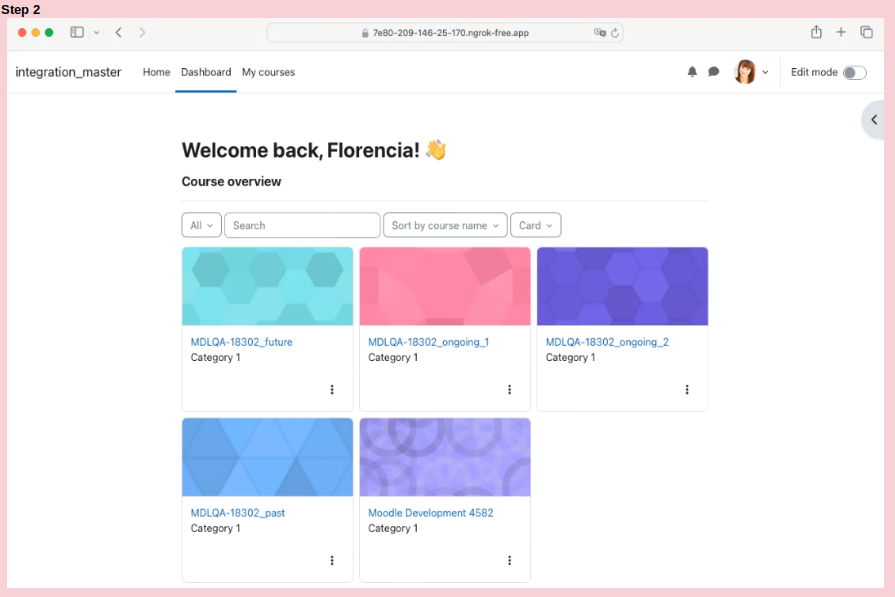Open course MDLQA-18302_past link
Screen dimensions: 895x597
(237, 513)
